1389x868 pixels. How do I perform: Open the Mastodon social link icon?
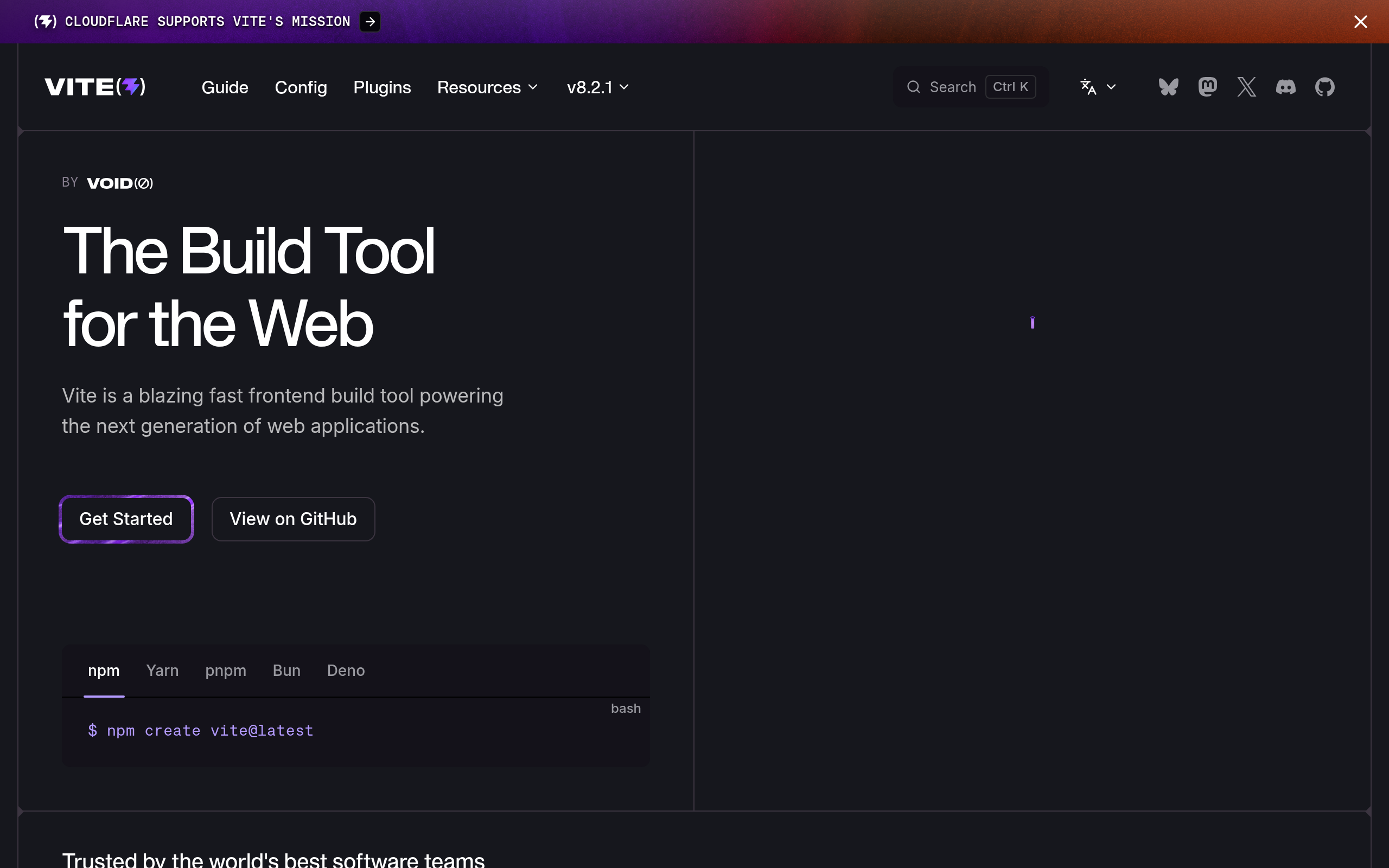(x=1208, y=87)
